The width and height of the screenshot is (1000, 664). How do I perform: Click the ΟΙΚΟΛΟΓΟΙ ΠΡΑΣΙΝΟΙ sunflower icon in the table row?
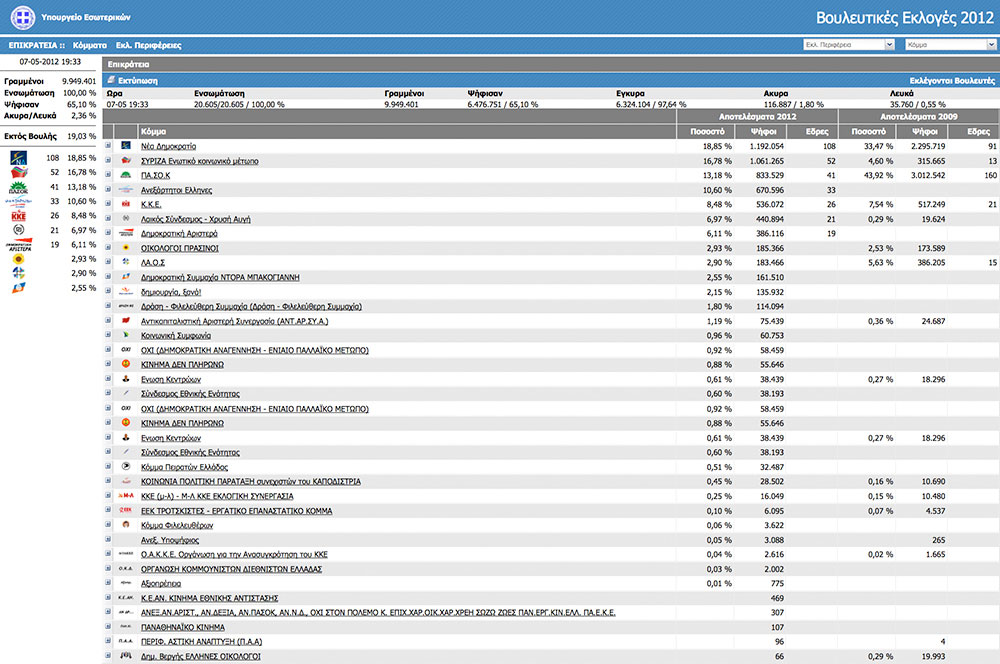(126, 248)
